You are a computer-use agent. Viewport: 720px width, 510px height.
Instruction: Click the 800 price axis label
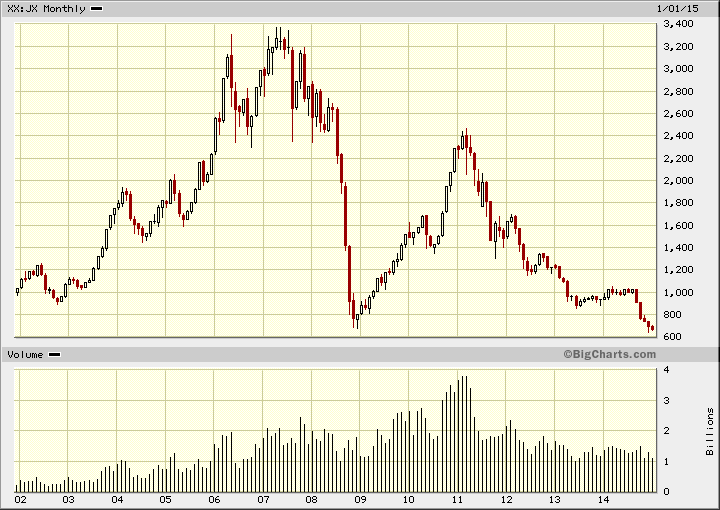[x=673, y=314]
